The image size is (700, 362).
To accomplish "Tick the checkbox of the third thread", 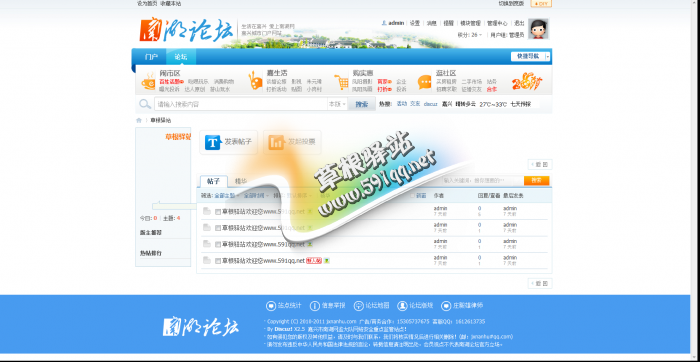I will (x=218, y=245).
